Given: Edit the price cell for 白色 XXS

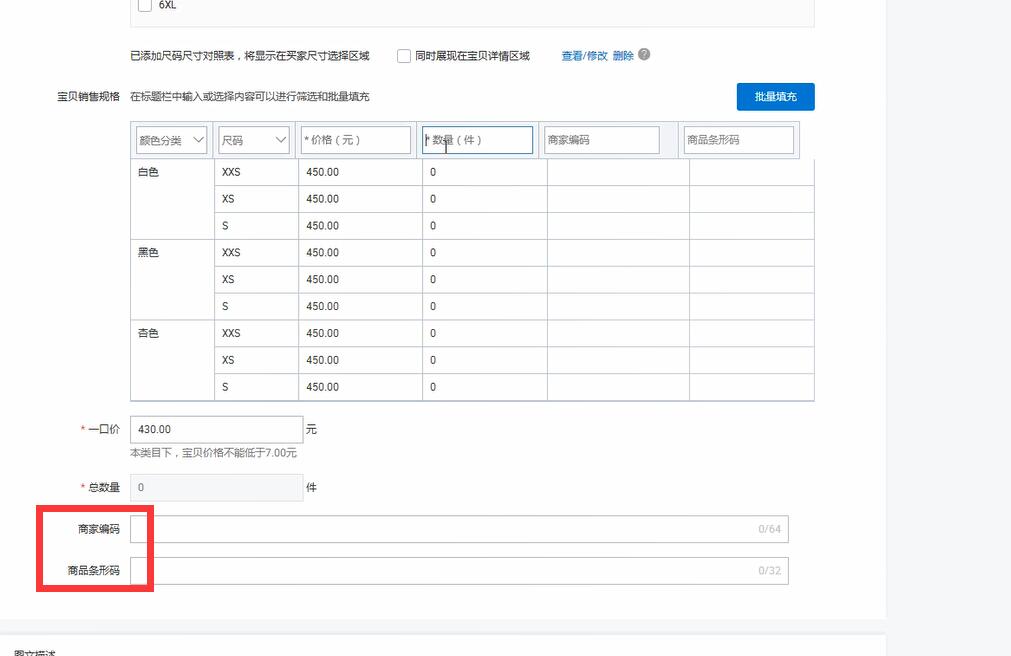Looking at the screenshot, I should pos(359,172).
